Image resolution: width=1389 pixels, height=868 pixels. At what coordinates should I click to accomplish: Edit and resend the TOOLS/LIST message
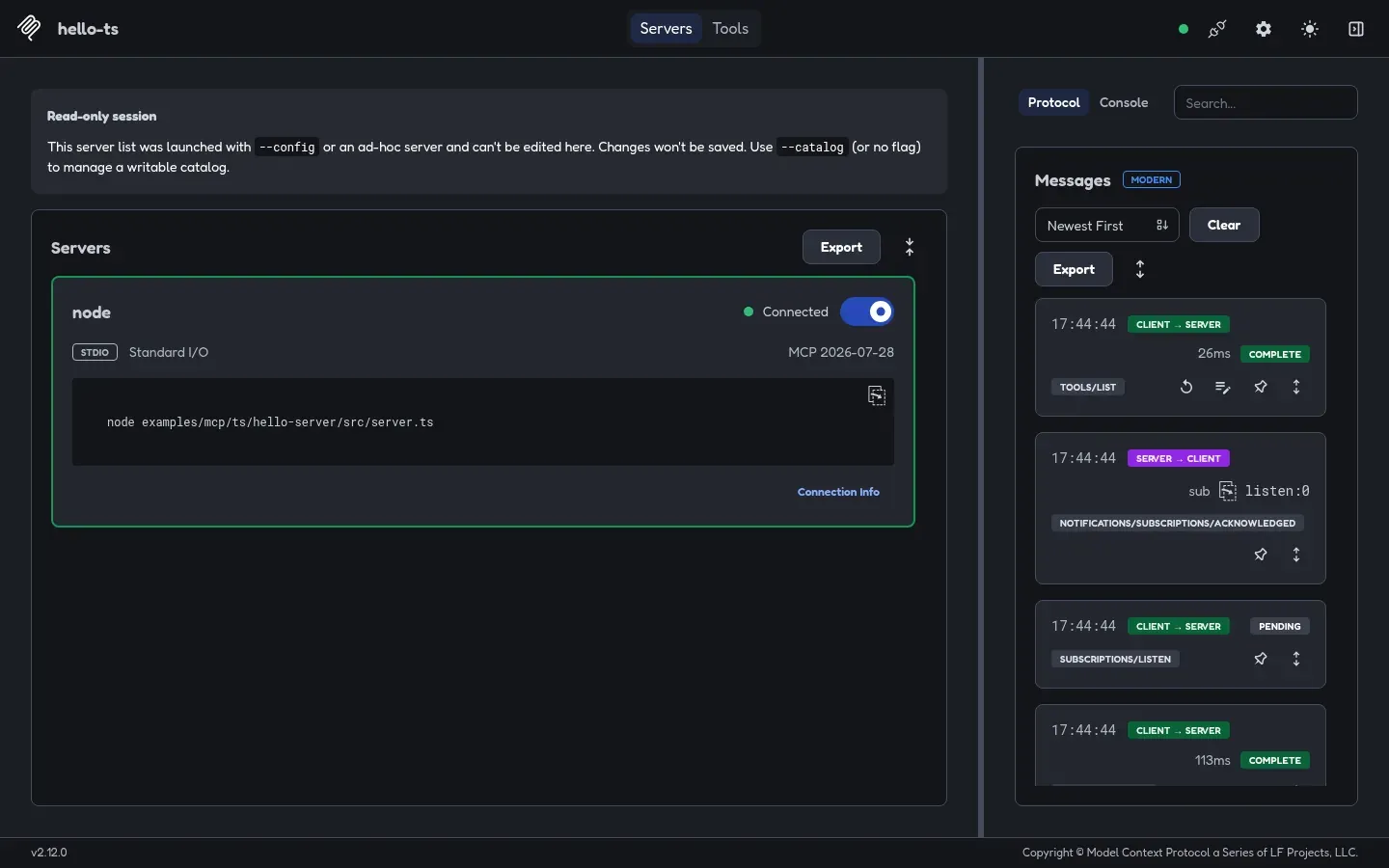pos(1223,387)
